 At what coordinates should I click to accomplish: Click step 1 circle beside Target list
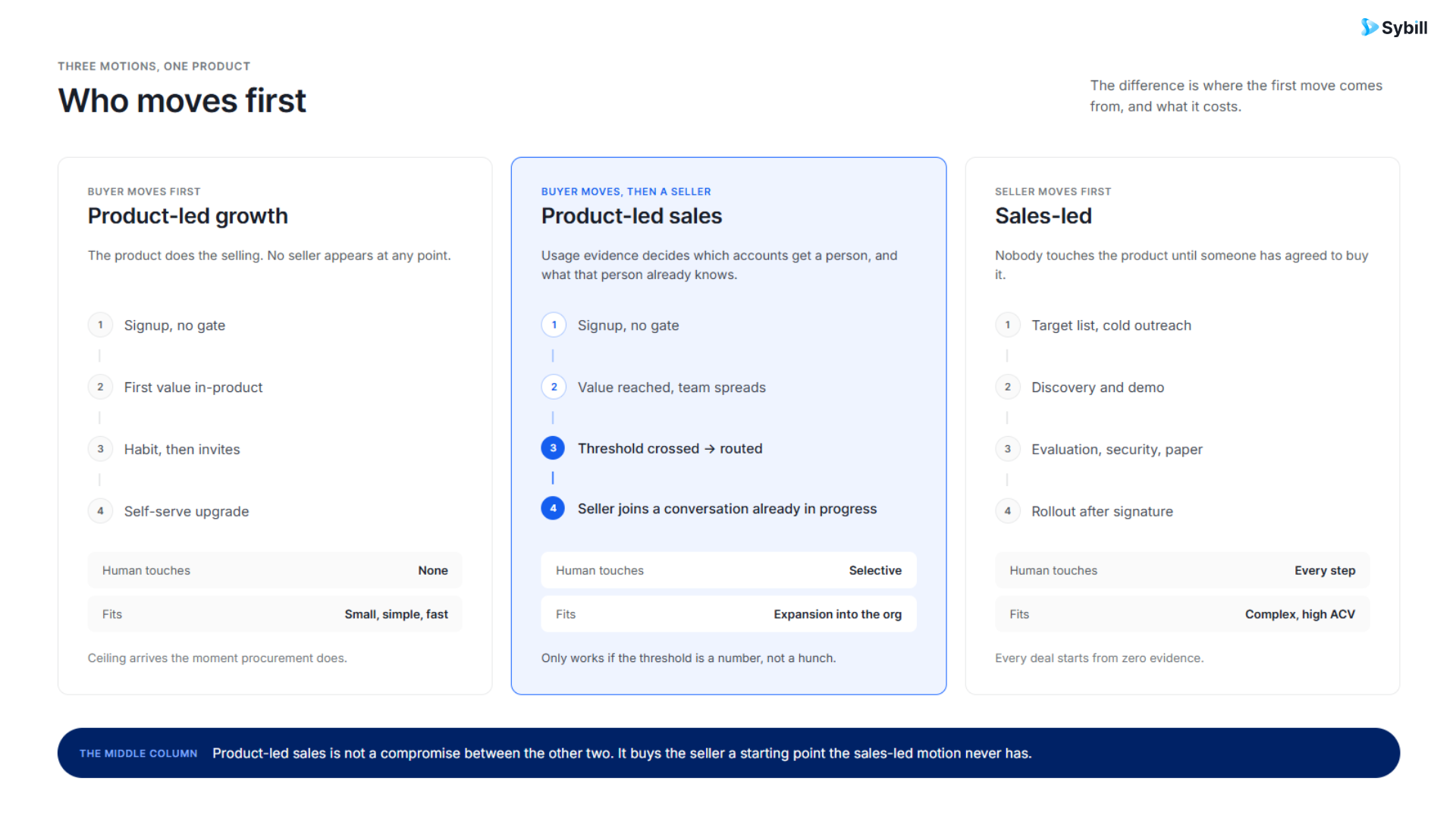point(1007,325)
